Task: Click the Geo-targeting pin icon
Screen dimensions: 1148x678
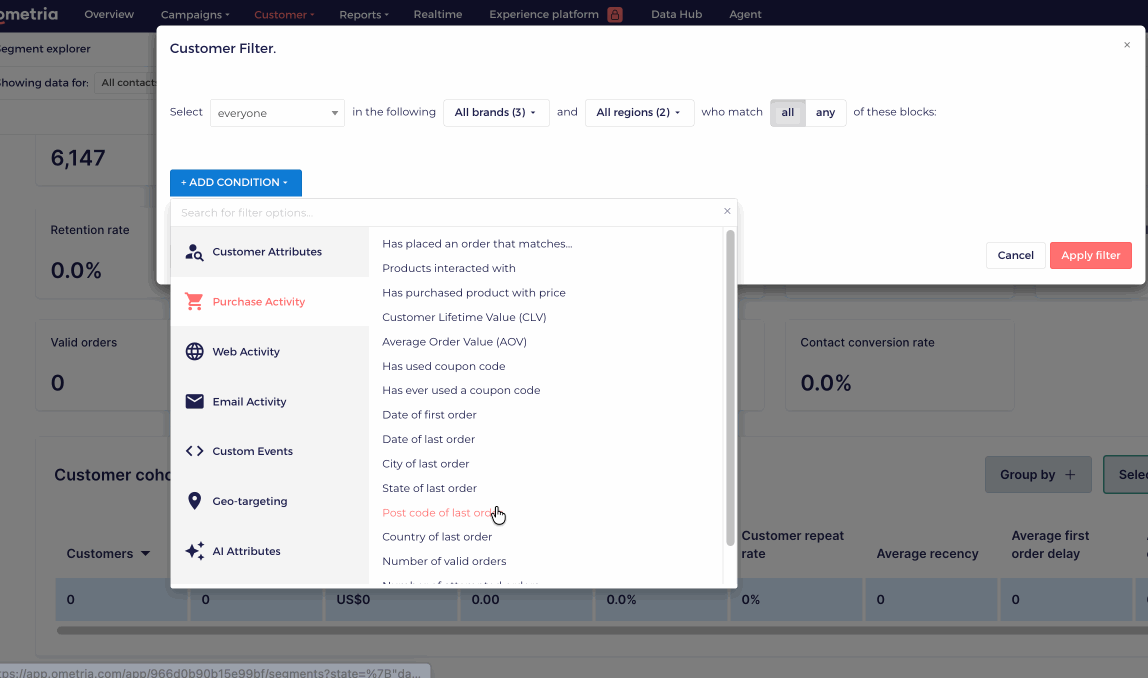Action: [194, 501]
